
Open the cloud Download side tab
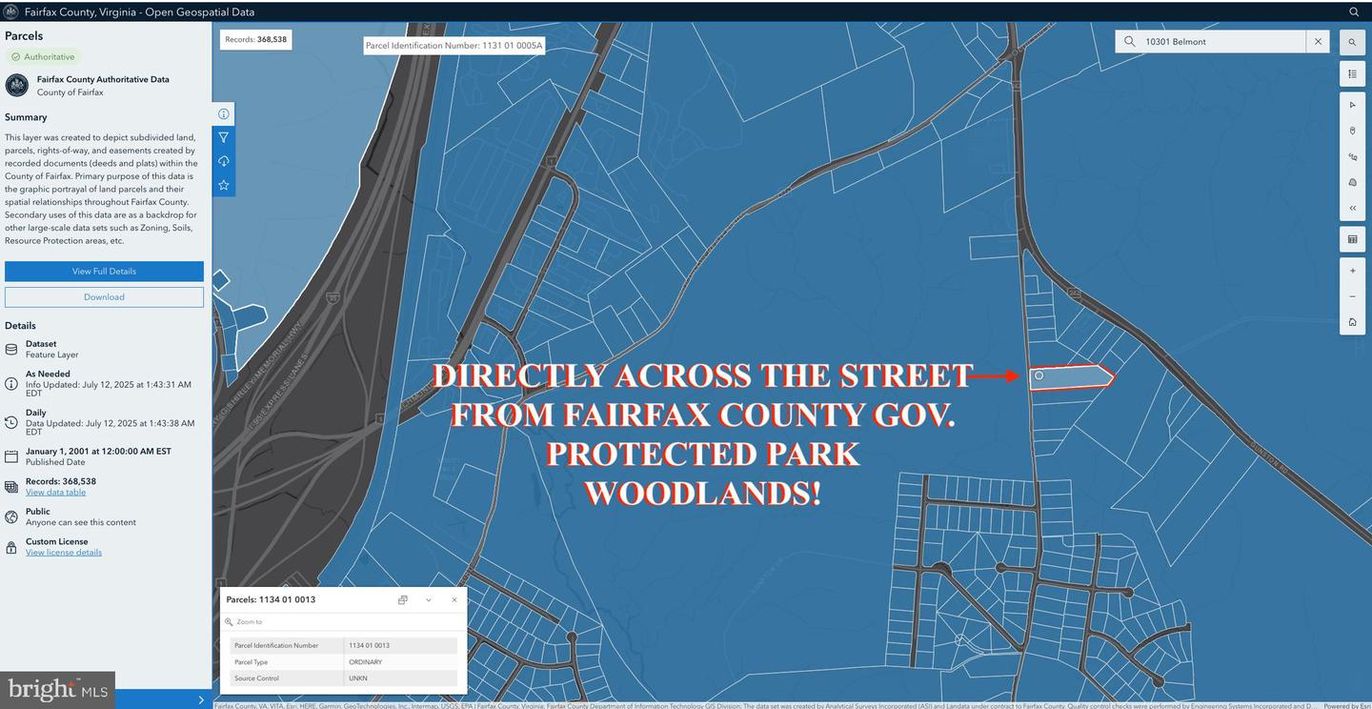point(223,161)
